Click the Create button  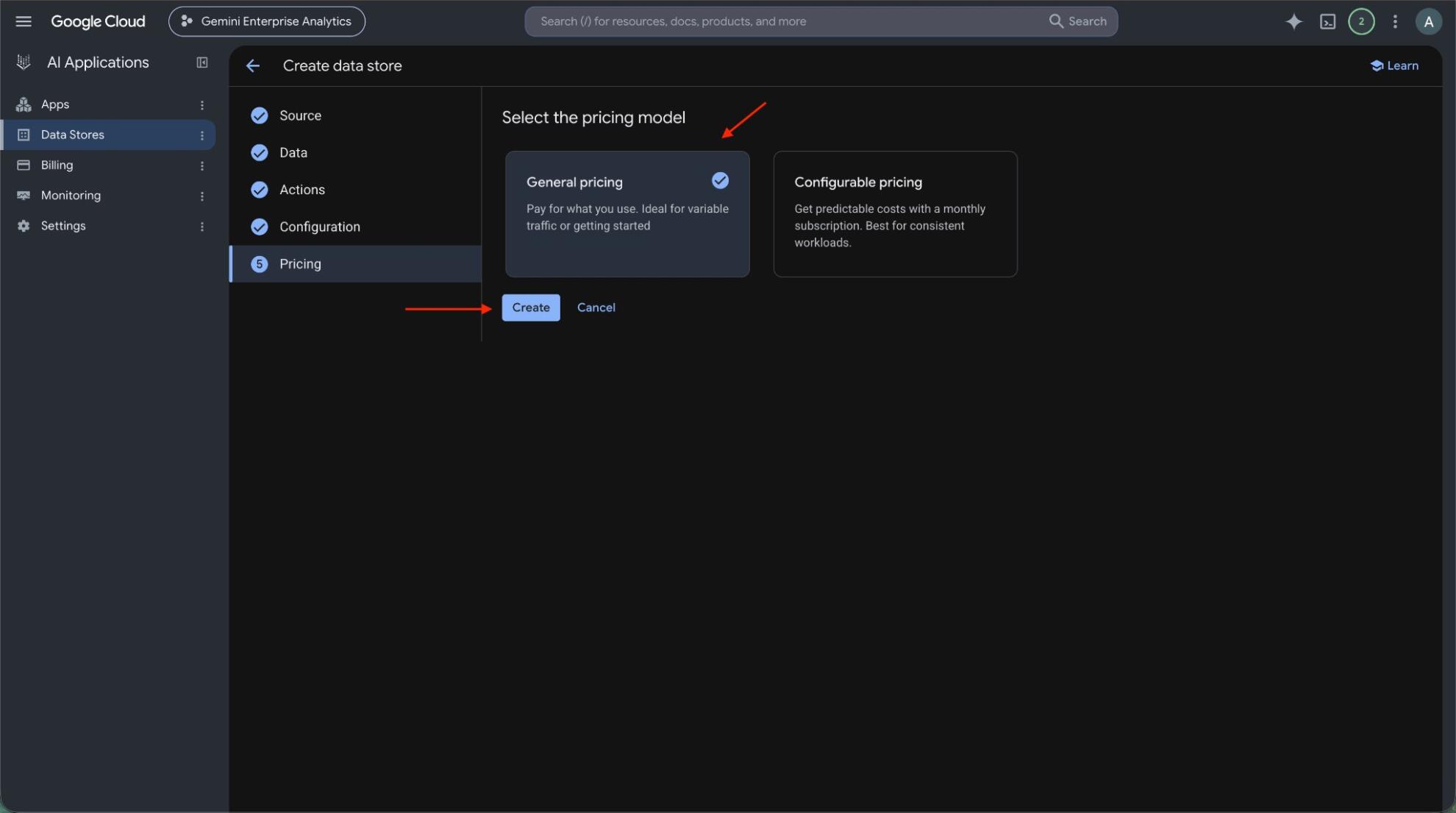pos(531,308)
